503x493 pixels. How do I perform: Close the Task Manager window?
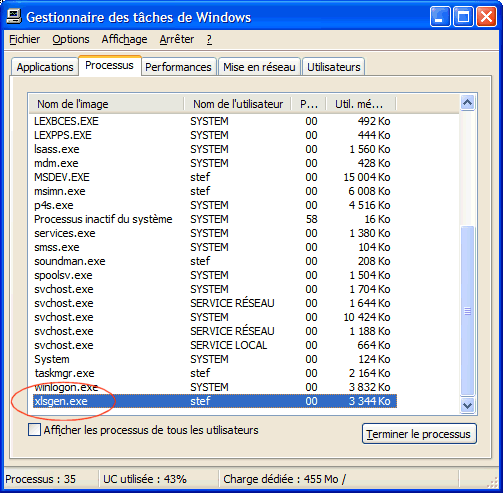[486, 16]
